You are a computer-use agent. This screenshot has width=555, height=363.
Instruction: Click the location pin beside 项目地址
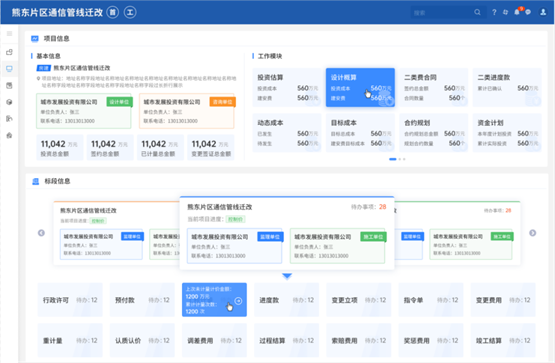coord(38,78)
